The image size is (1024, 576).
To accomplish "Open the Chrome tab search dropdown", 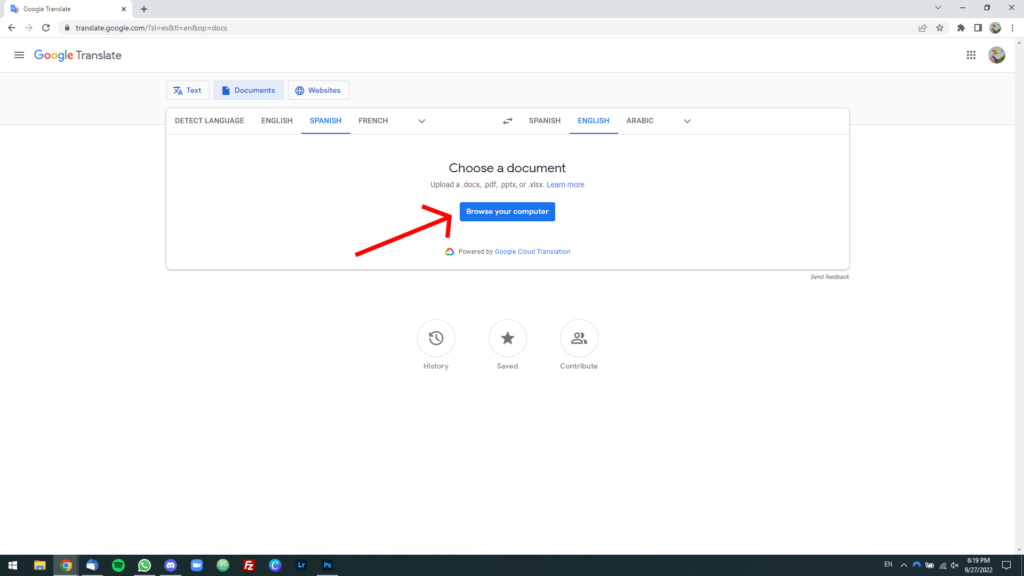I will [x=938, y=8].
